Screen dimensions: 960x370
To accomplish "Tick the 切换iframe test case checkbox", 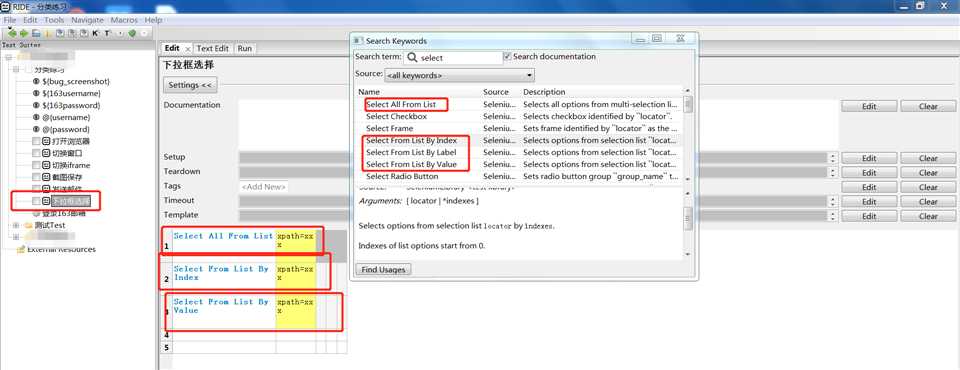I will [x=36, y=165].
